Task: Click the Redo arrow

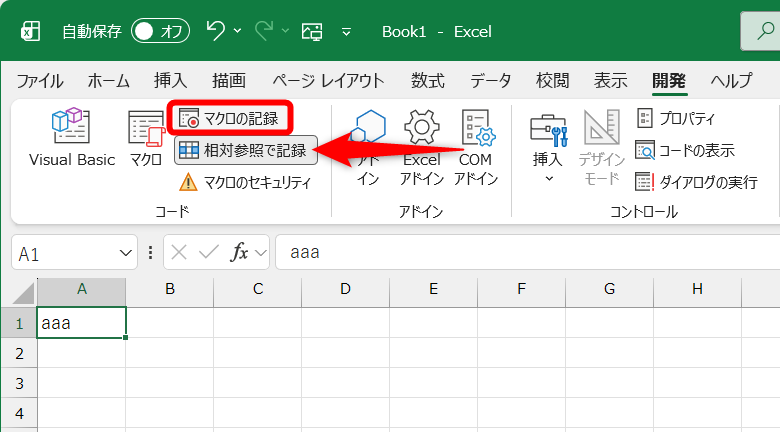Action: click(264, 31)
